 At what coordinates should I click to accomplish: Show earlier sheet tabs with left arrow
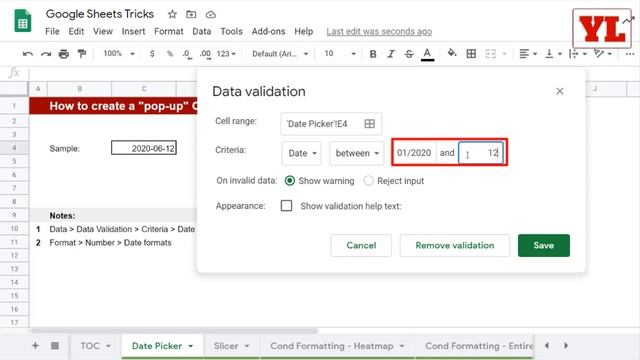tap(547, 346)
